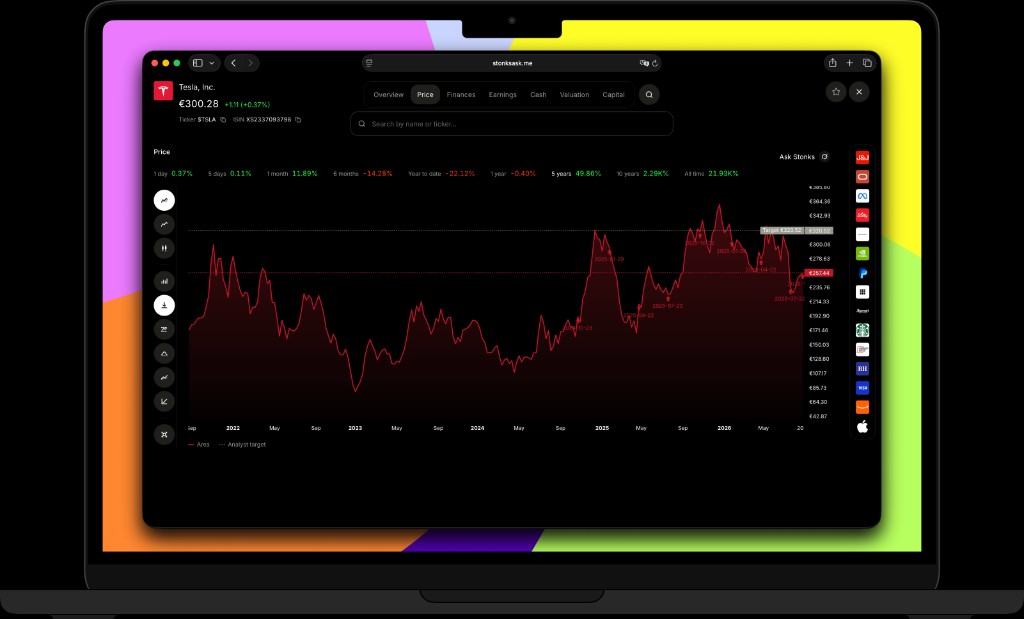Select the 1 day price range
The width and height of the screenshot is (1024, 619).
173,174
